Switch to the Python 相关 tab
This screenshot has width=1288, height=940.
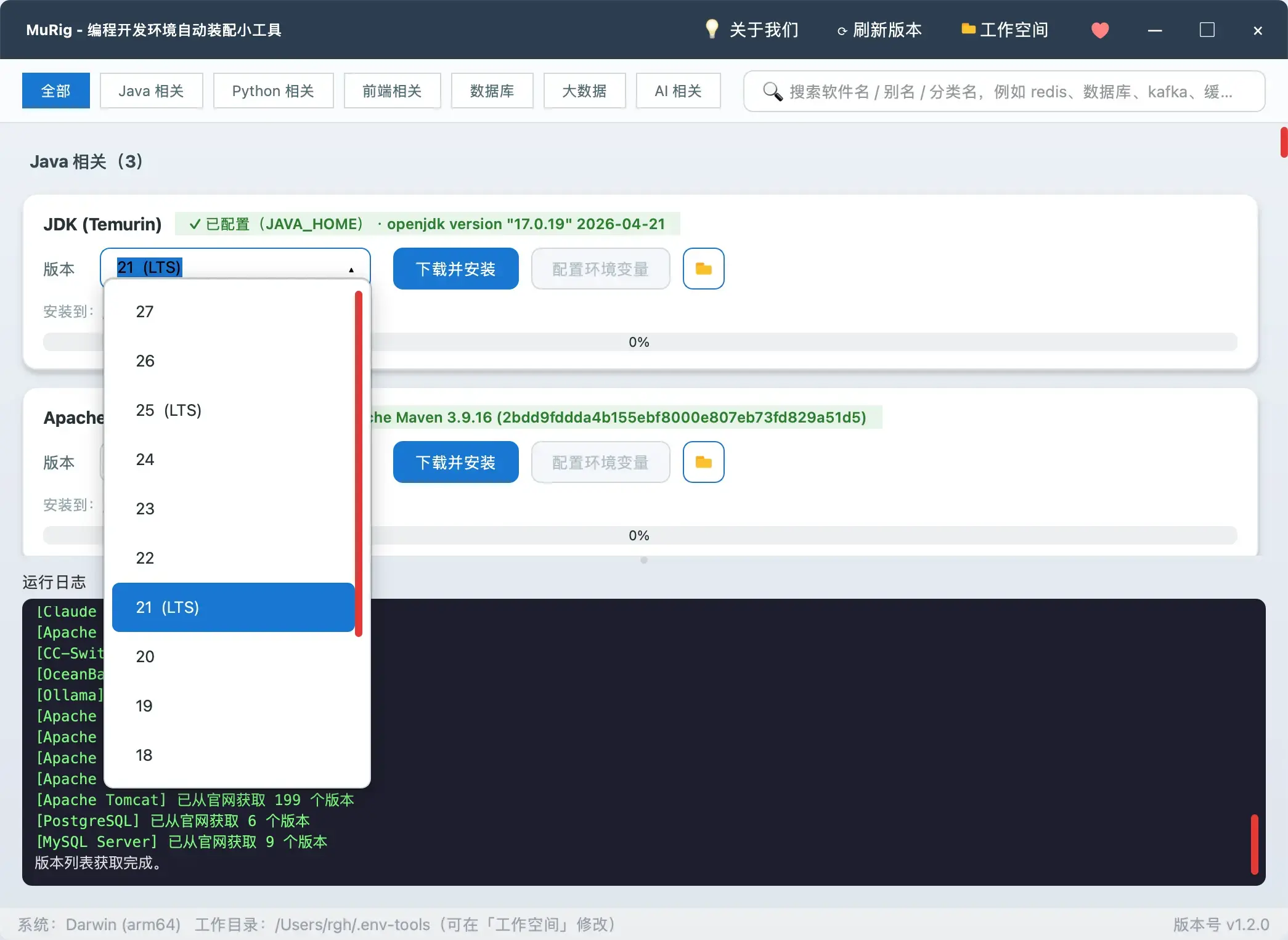click(x=273, y=91)
